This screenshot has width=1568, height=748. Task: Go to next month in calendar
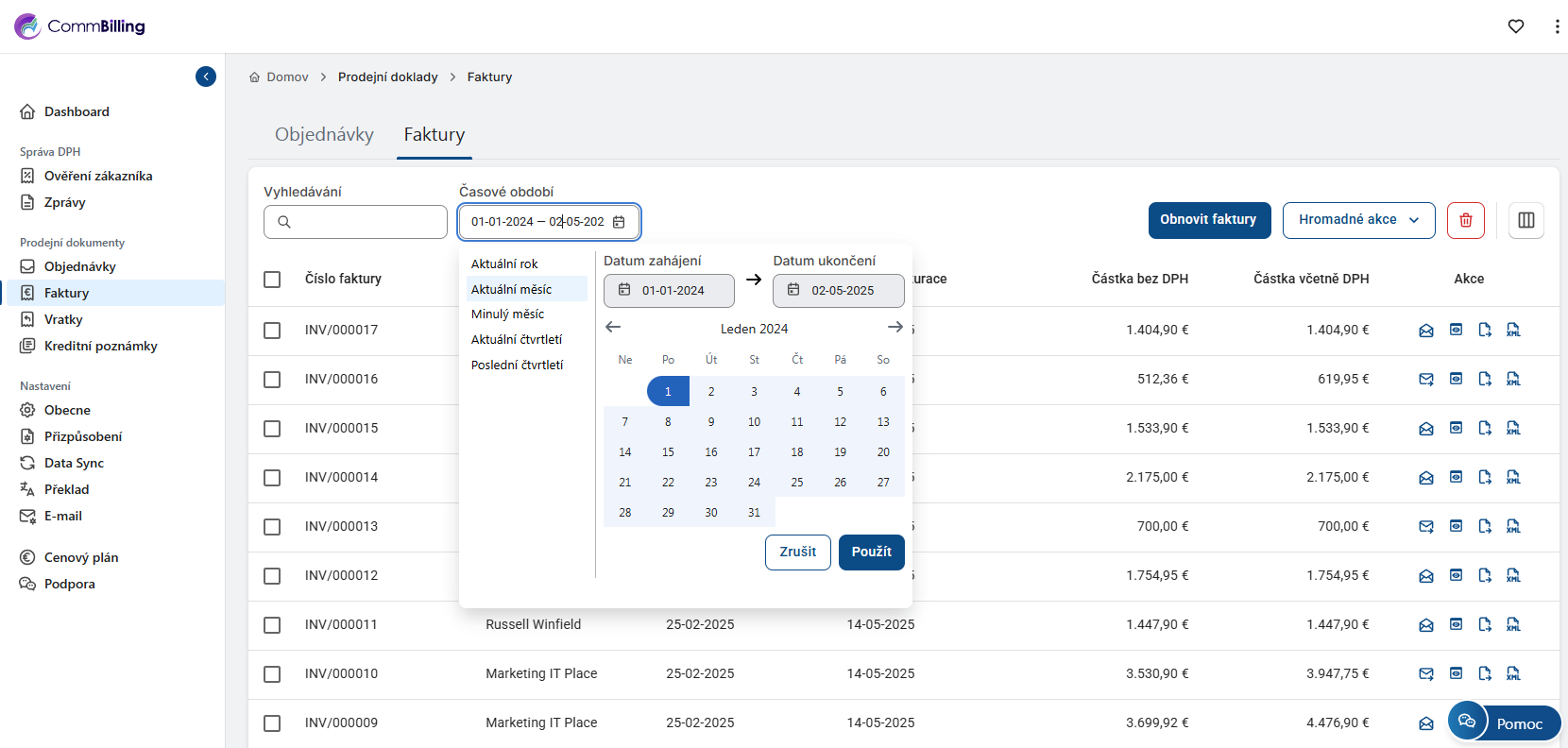tap(895, 327)
